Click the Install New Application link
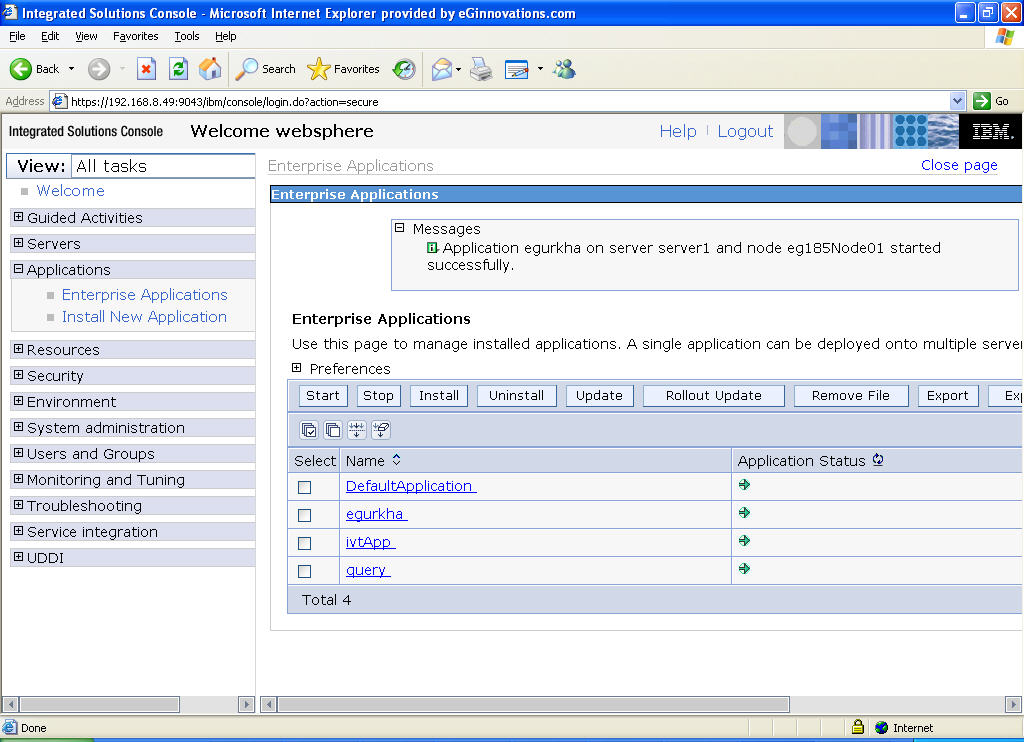Image resolution: width=1024 pixels, height=742 pixels. point(144,317)
